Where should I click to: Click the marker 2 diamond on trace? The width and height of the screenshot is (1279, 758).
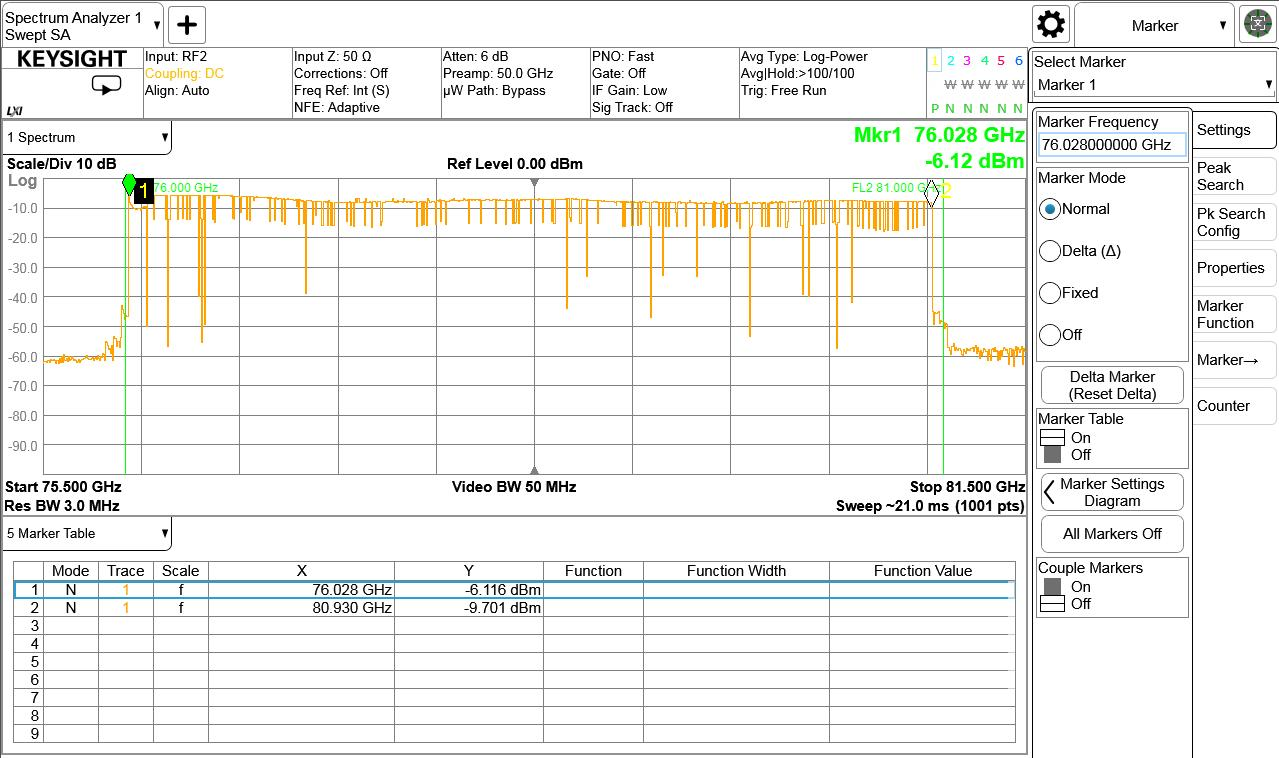click(932, 194)
